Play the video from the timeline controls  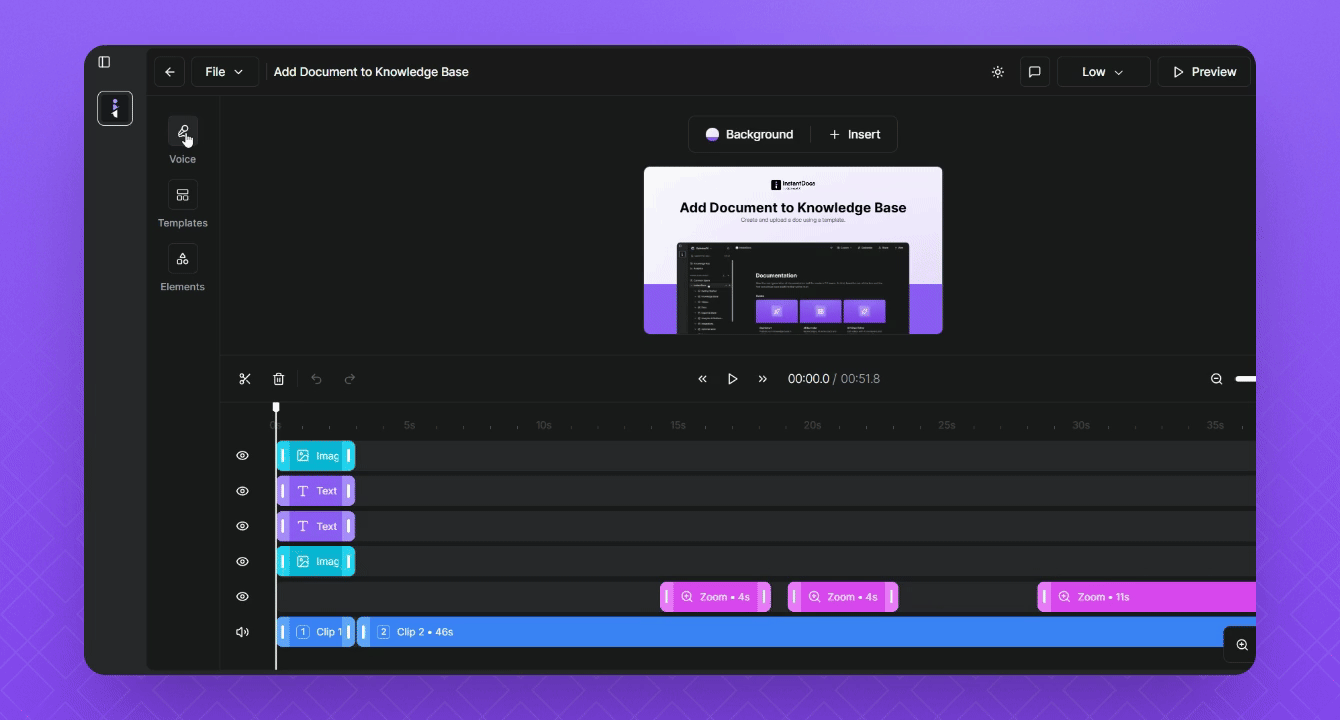(x=733, y=379)
